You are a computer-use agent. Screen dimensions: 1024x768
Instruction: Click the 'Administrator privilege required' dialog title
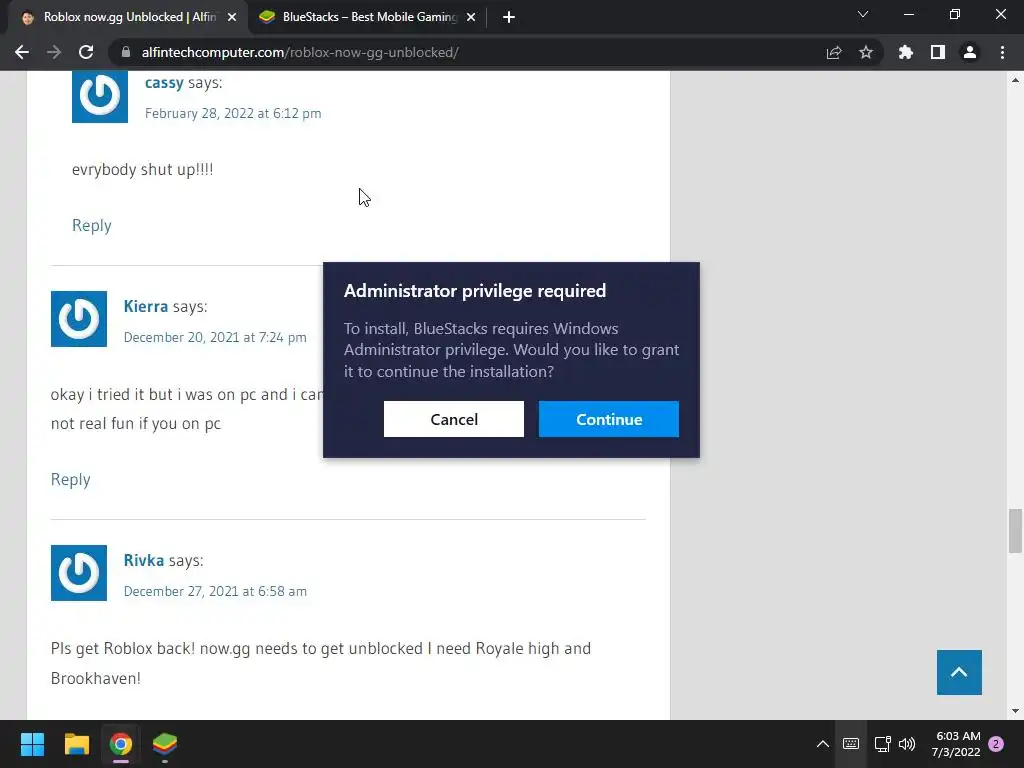(x=475, y=291)
